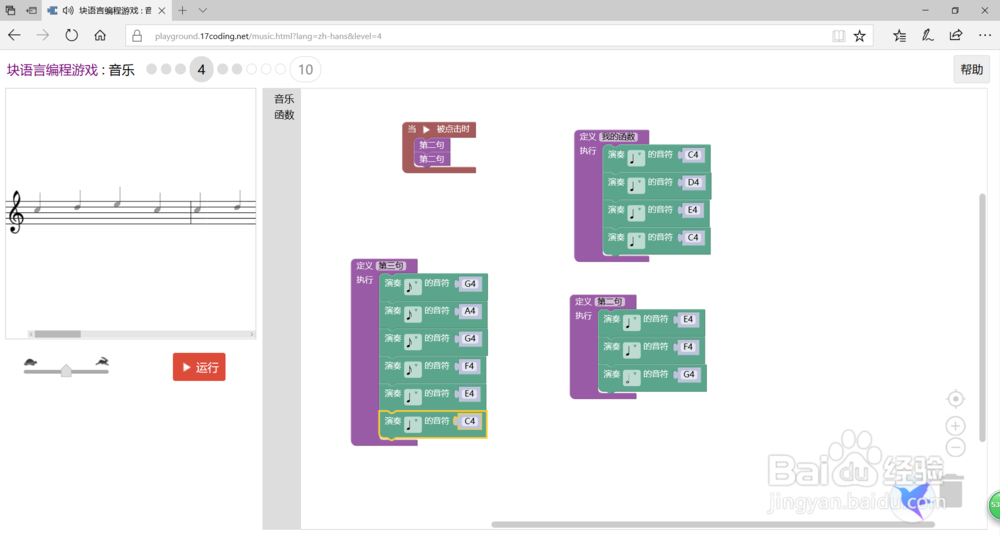
Task: Click the tabs you've set aside icon
Action: click(10, 11)
